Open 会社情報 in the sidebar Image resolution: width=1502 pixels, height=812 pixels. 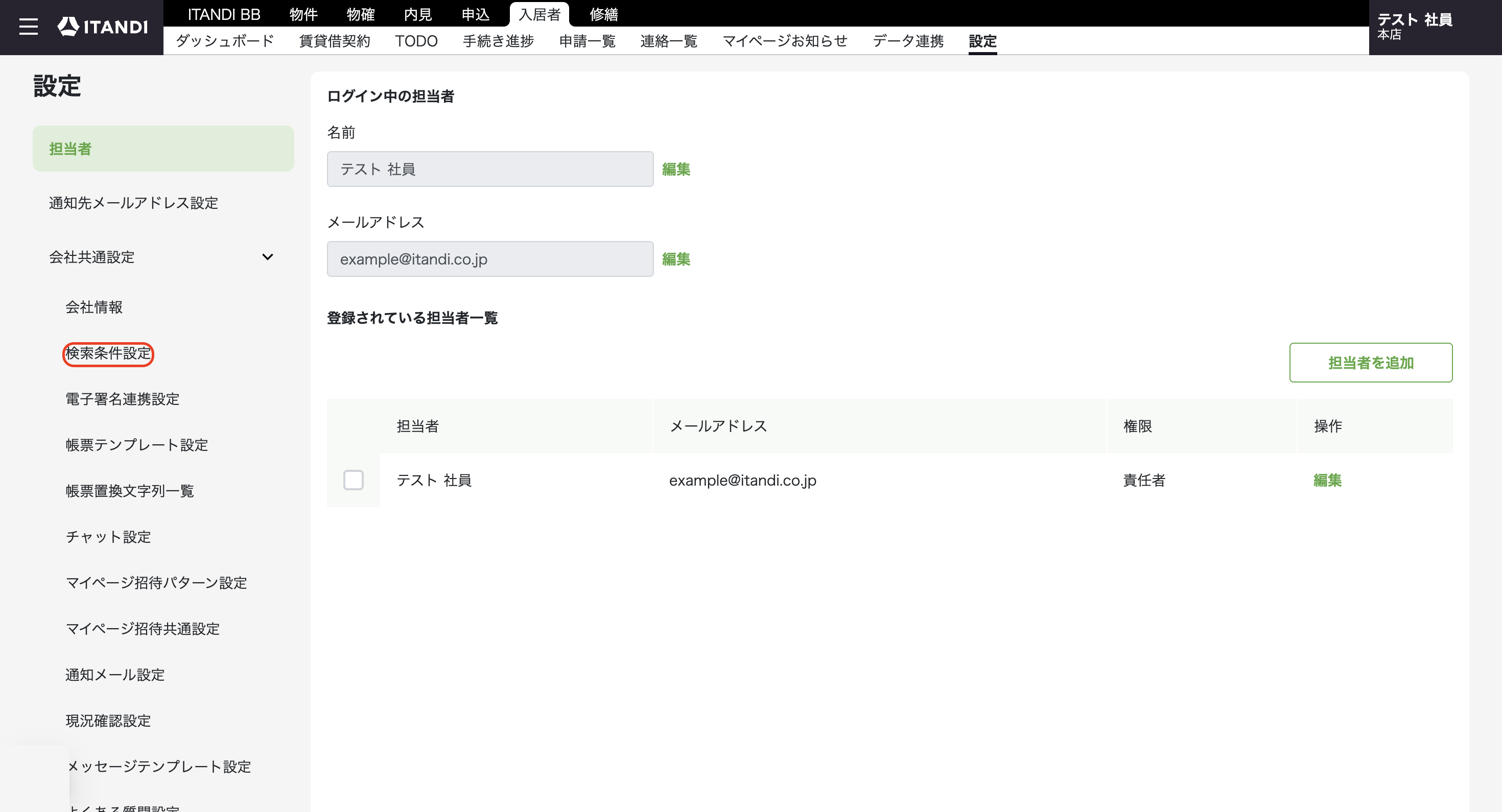(x=94, y=307)
